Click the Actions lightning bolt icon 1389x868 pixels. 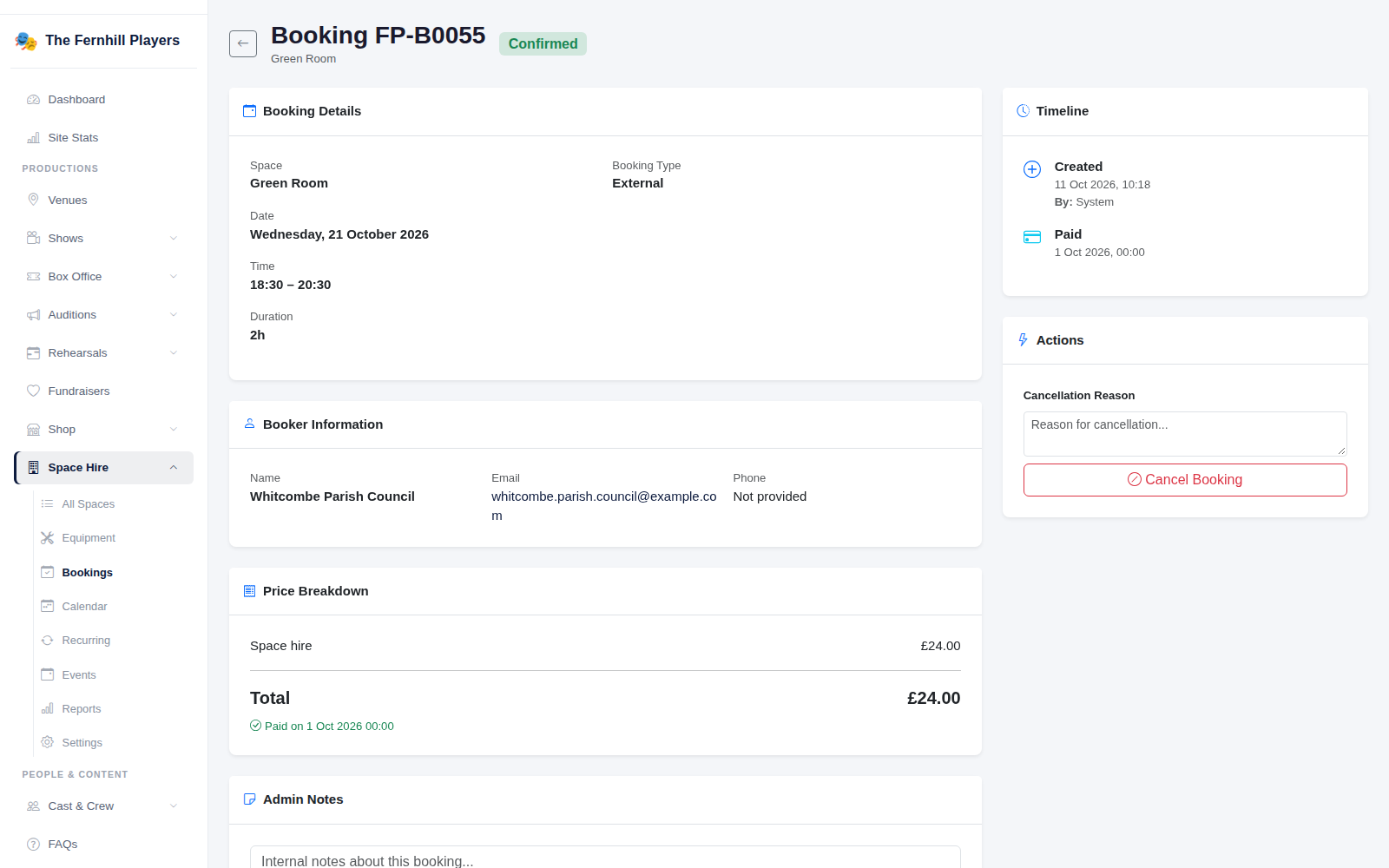tap(1023, 340)
